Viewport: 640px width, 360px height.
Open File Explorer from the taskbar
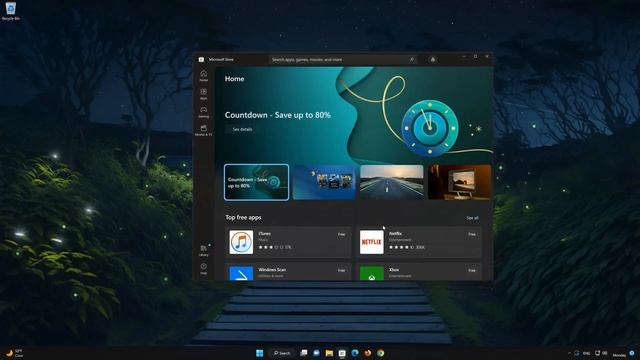329,353
